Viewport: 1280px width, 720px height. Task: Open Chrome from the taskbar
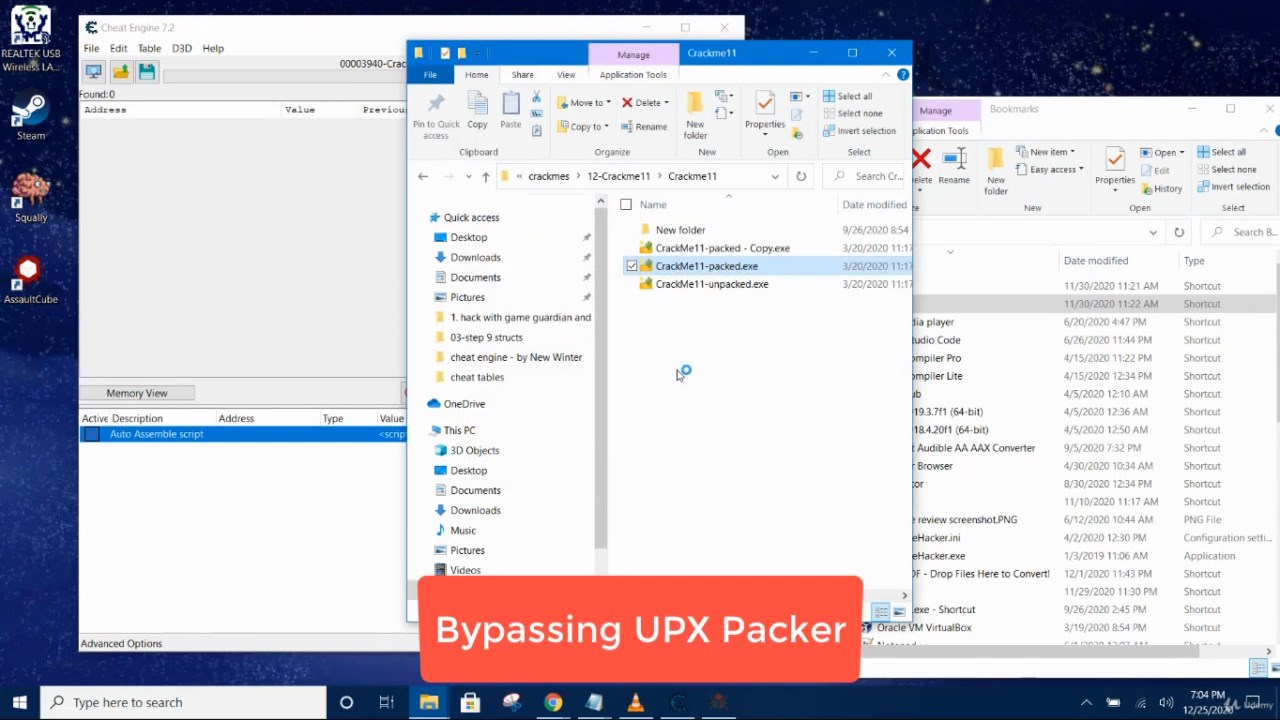coord(553,702)
